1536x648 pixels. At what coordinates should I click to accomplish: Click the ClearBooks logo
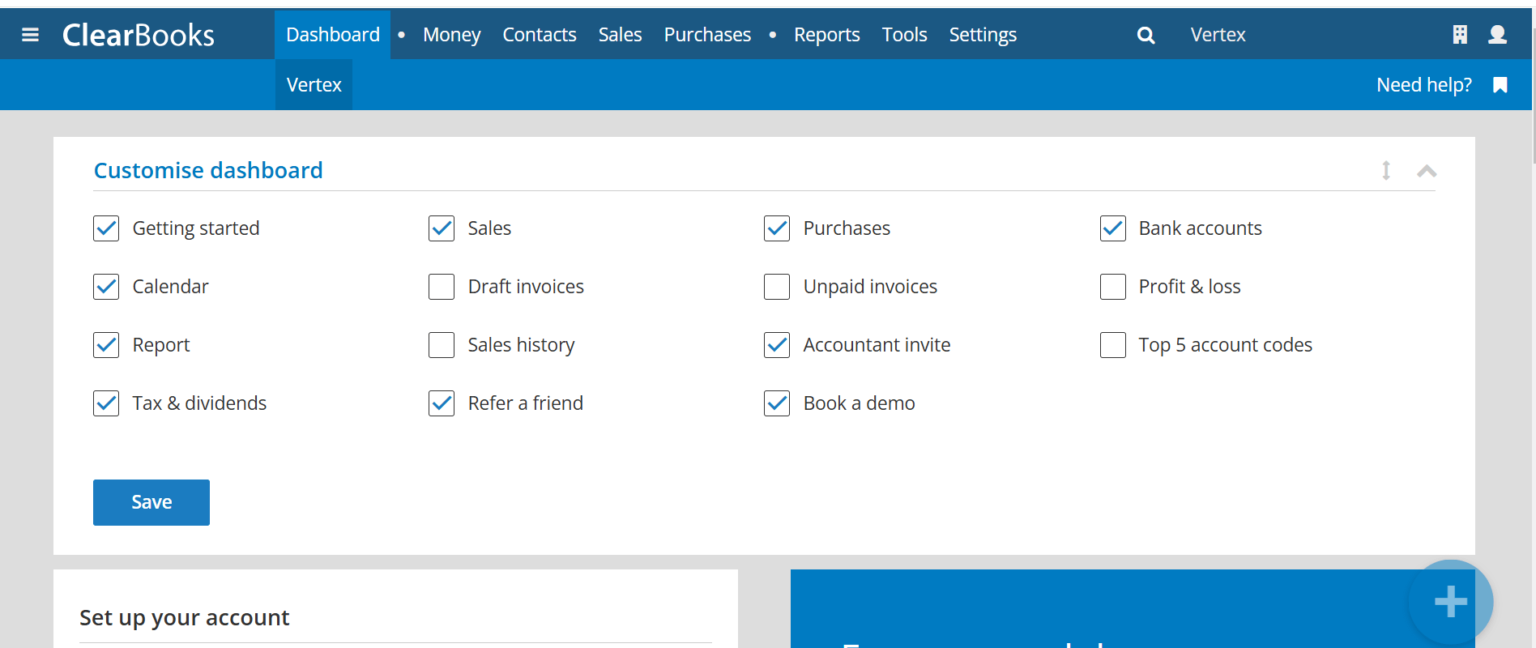[138, 34]
